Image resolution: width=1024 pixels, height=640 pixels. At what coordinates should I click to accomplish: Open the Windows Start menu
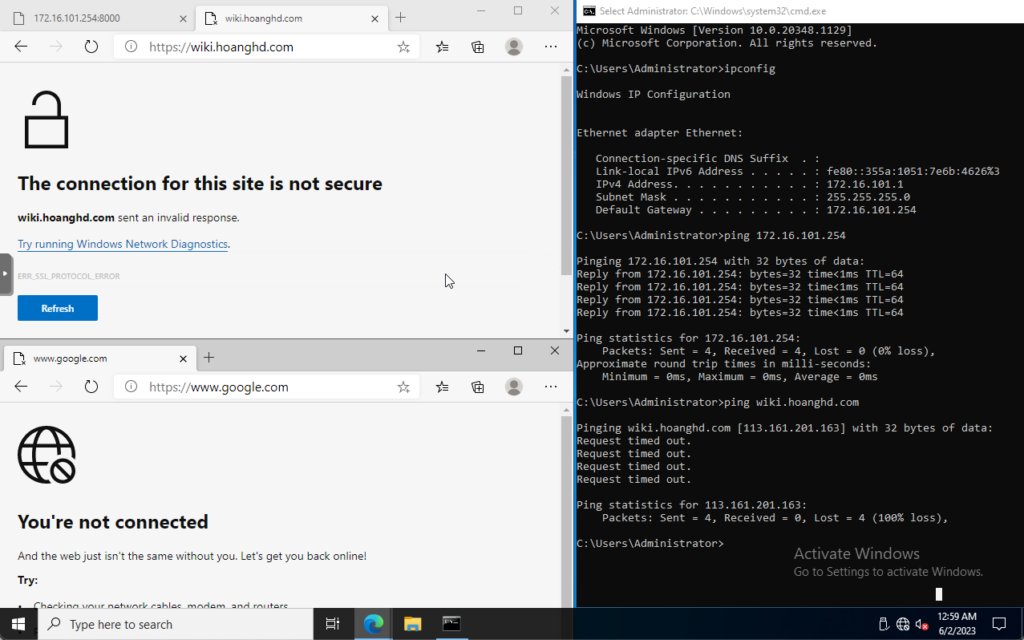pos(18,624)
